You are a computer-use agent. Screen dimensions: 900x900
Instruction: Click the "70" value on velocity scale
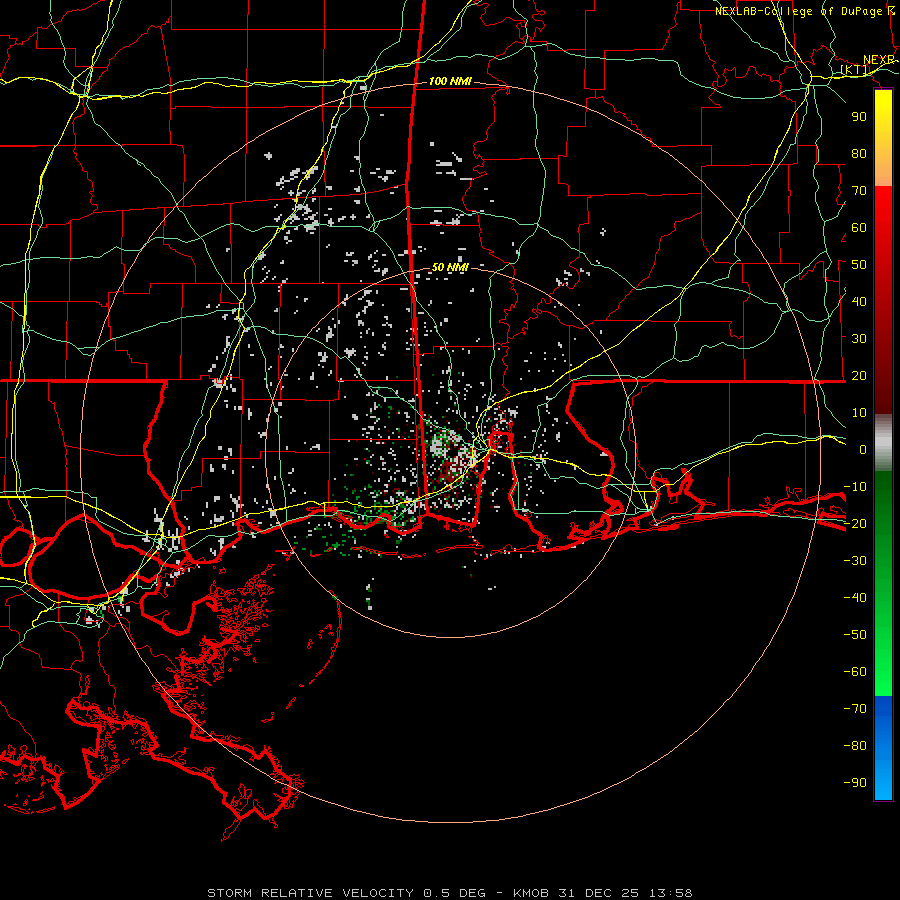pyautogui.click(x=859, y=191)
